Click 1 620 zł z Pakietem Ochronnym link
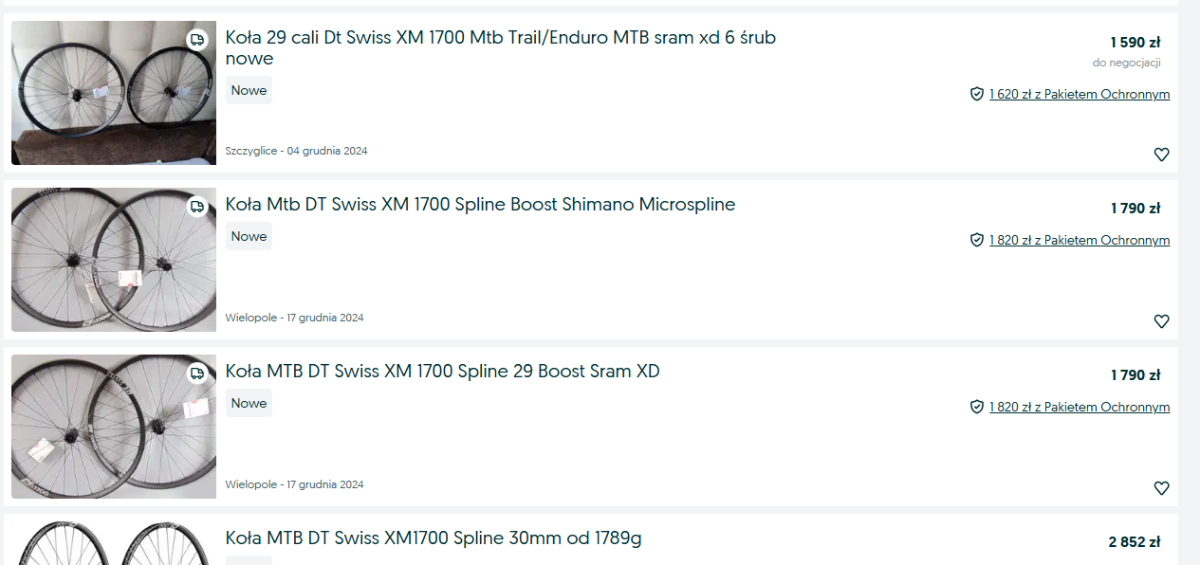The height and width of the screenshot is (565, 1200). coord(1079,94)
